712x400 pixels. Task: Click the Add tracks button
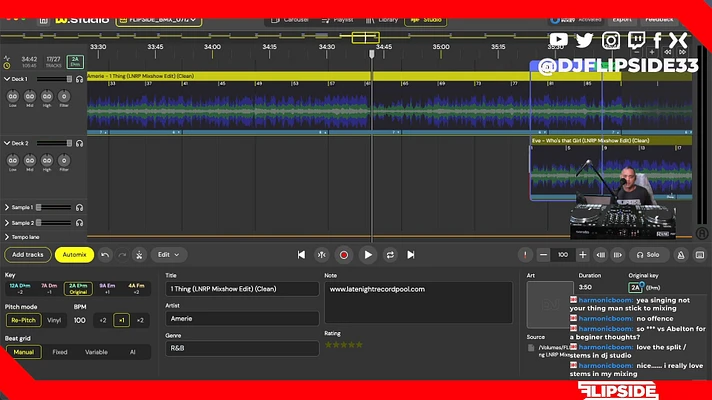tap(28, 255)
